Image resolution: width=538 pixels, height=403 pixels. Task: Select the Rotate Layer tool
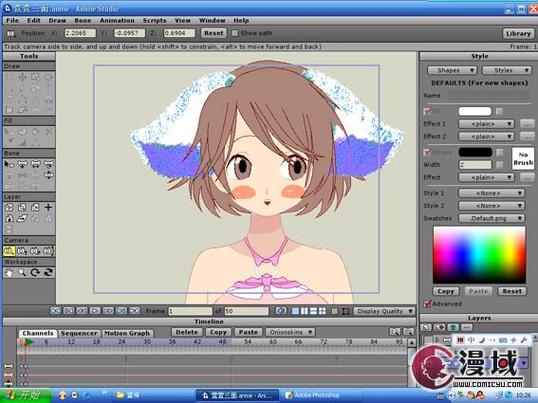pos(35,207)
